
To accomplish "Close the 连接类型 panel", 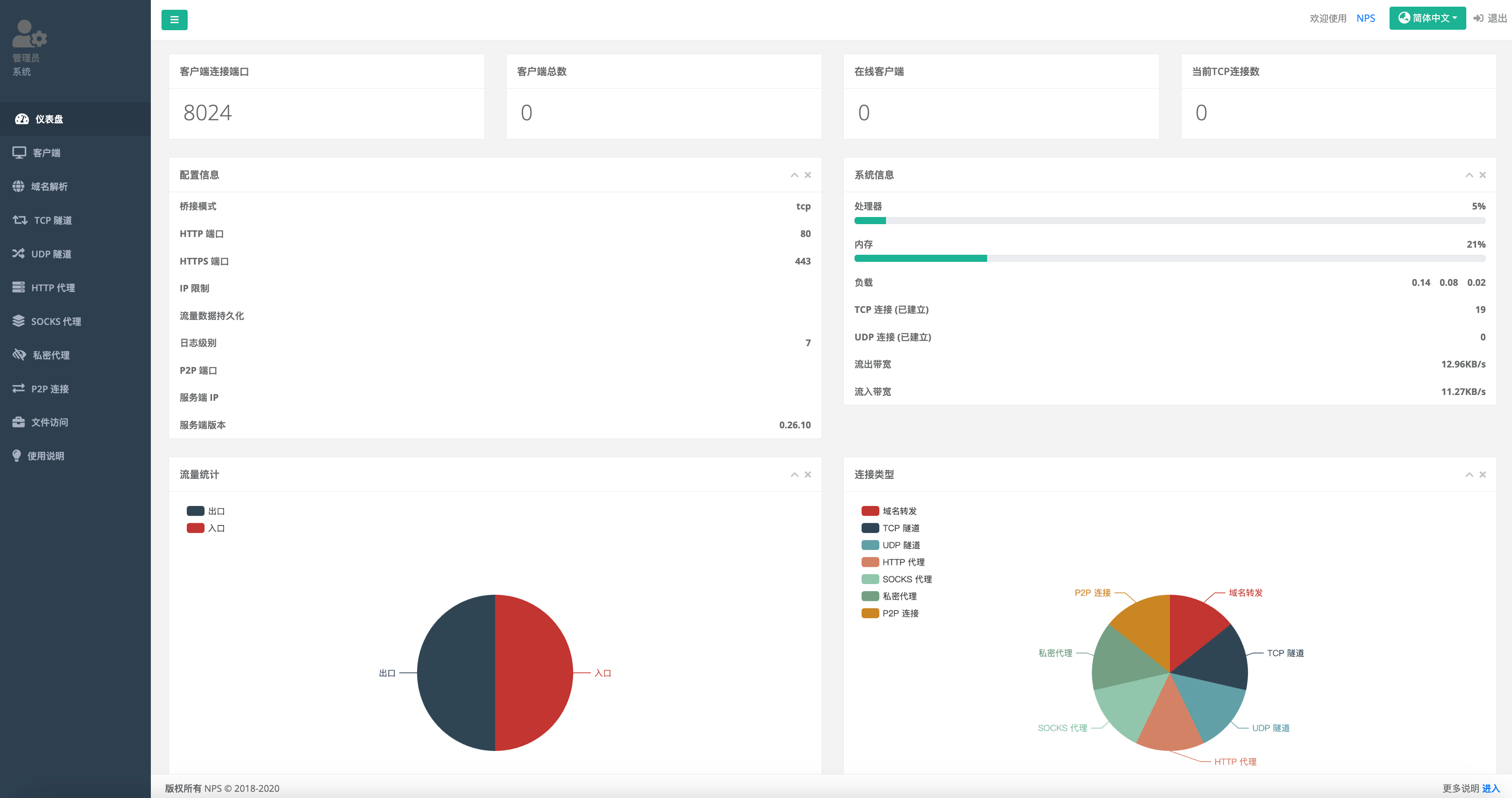I will (x=1483, y=474).
